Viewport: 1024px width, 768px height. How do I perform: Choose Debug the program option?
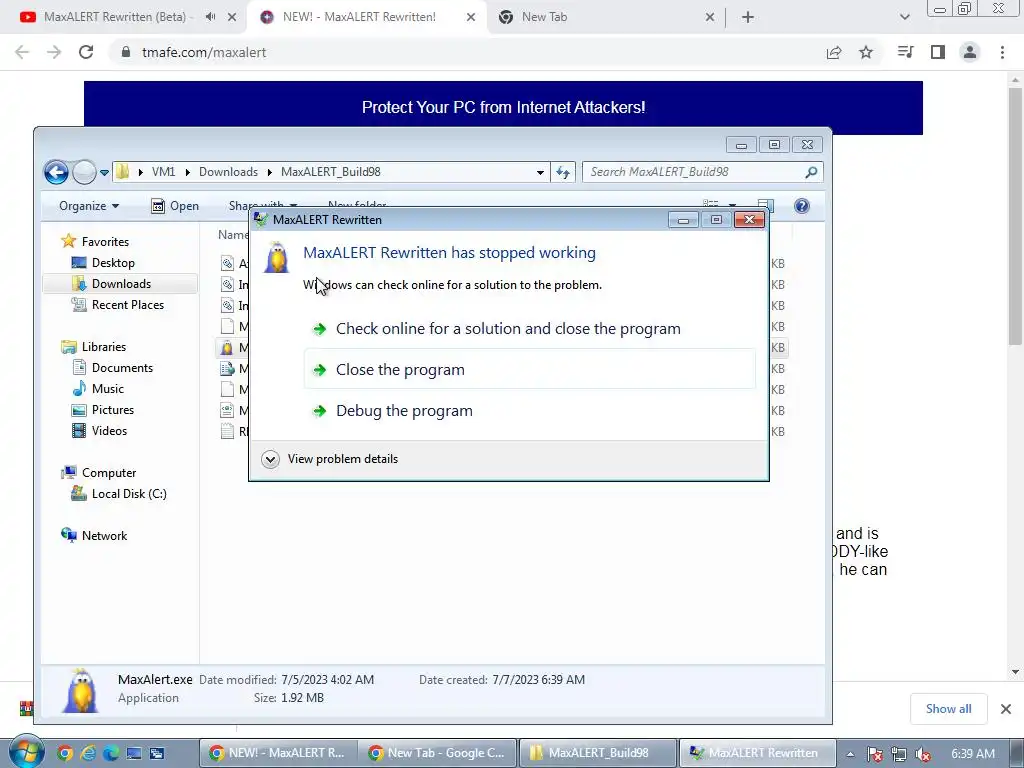[x=530, y=411]
